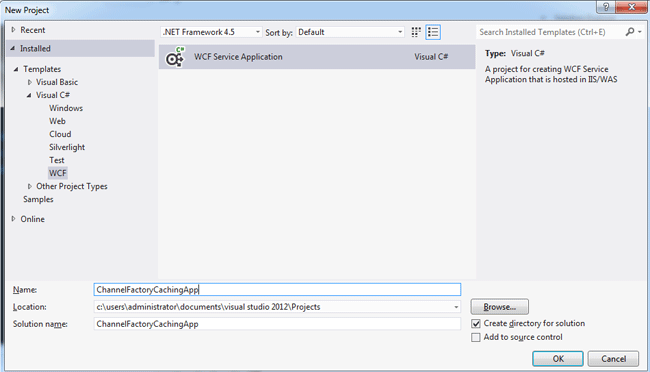This screenshot has height=372, width=650.
Task: Select WCF Service Application template row
Action: click(x=317, y=57)
